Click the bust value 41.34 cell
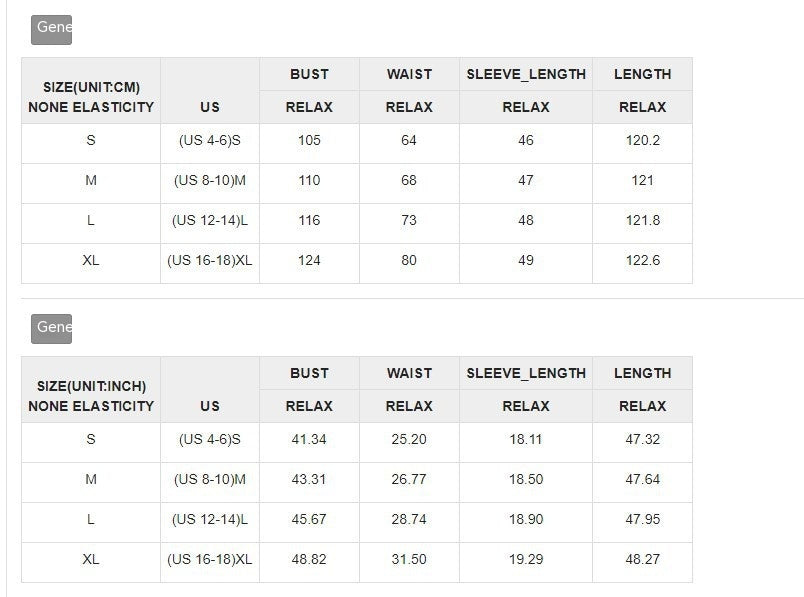804x597 pixels. point(309,440)
